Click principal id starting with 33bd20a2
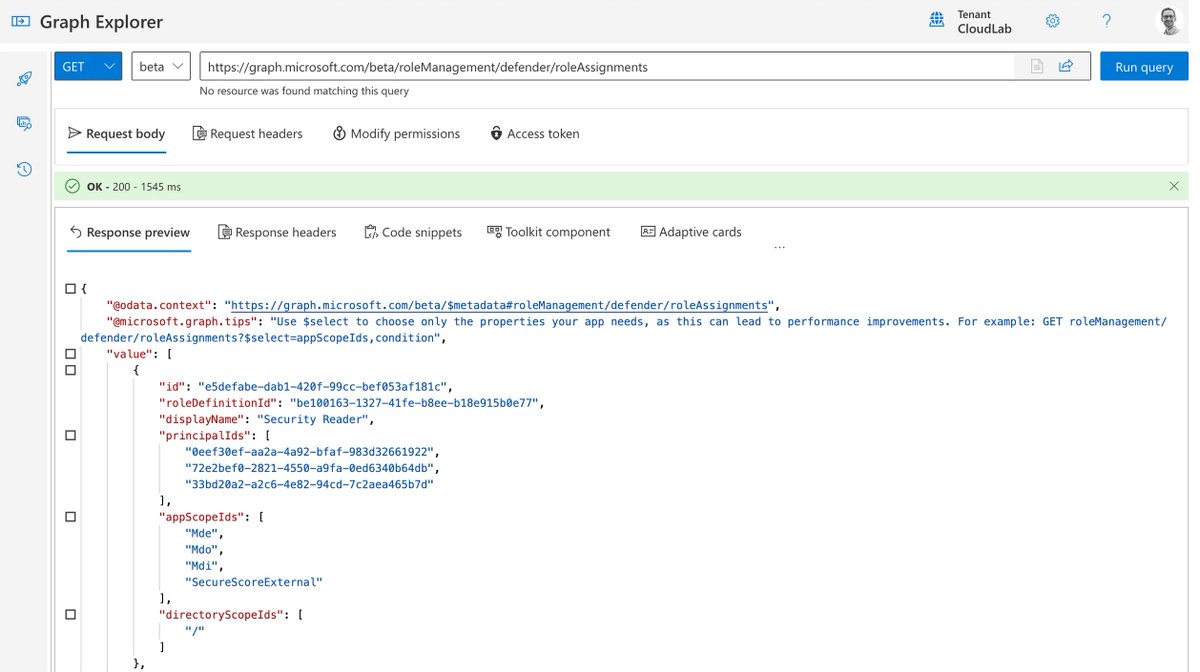 (x=310, y=484)
